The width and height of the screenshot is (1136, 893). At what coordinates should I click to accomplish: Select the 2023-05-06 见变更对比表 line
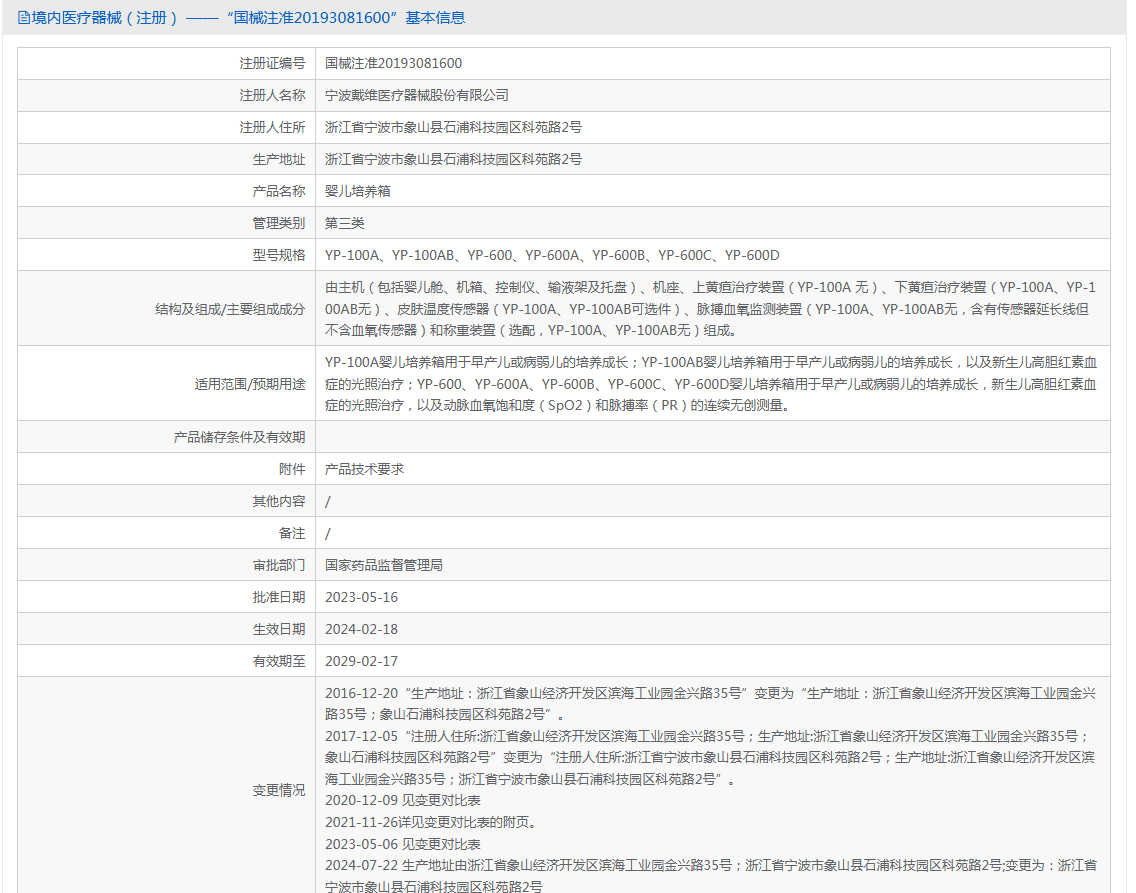point(403,844)
